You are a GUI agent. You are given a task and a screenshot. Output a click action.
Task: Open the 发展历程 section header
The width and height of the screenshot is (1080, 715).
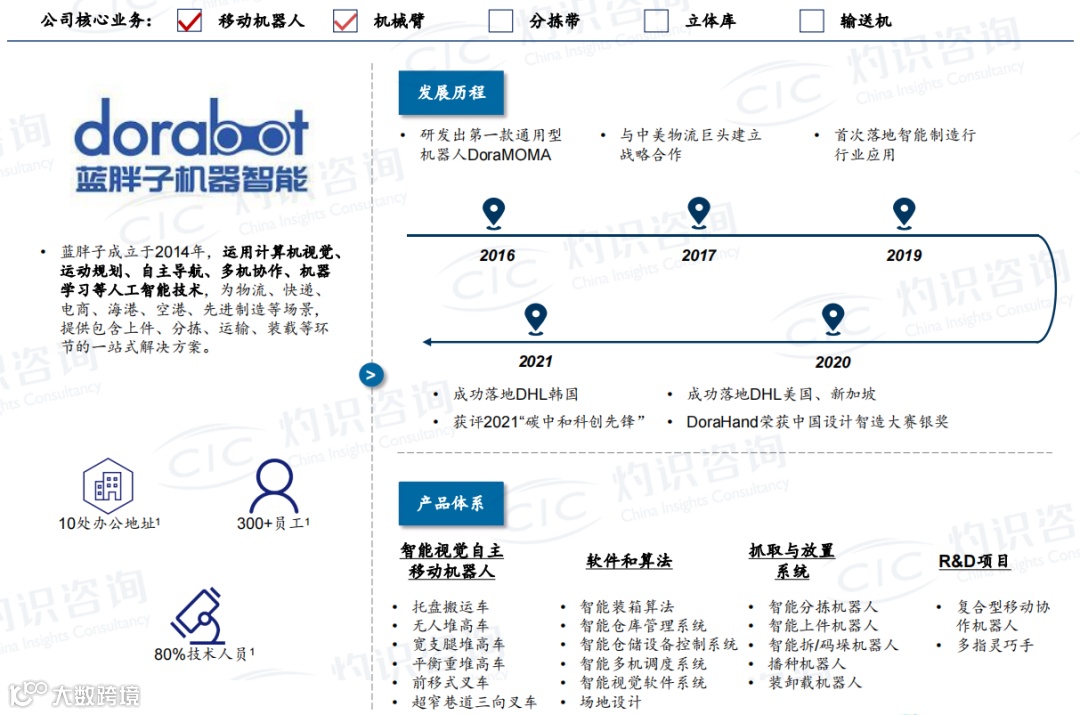click(451, 92)
